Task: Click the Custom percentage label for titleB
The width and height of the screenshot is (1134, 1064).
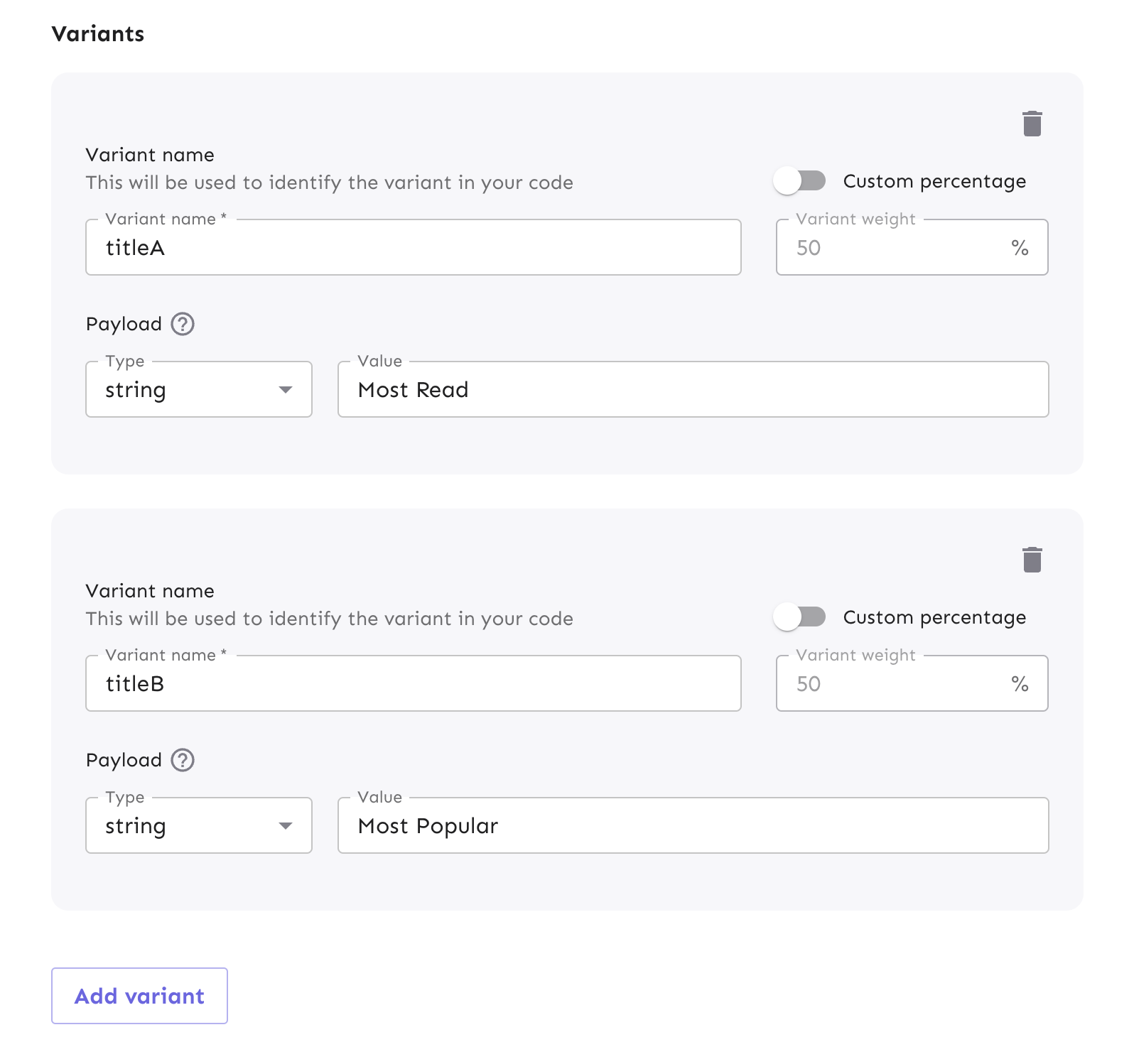Action: tap(934, 617)
